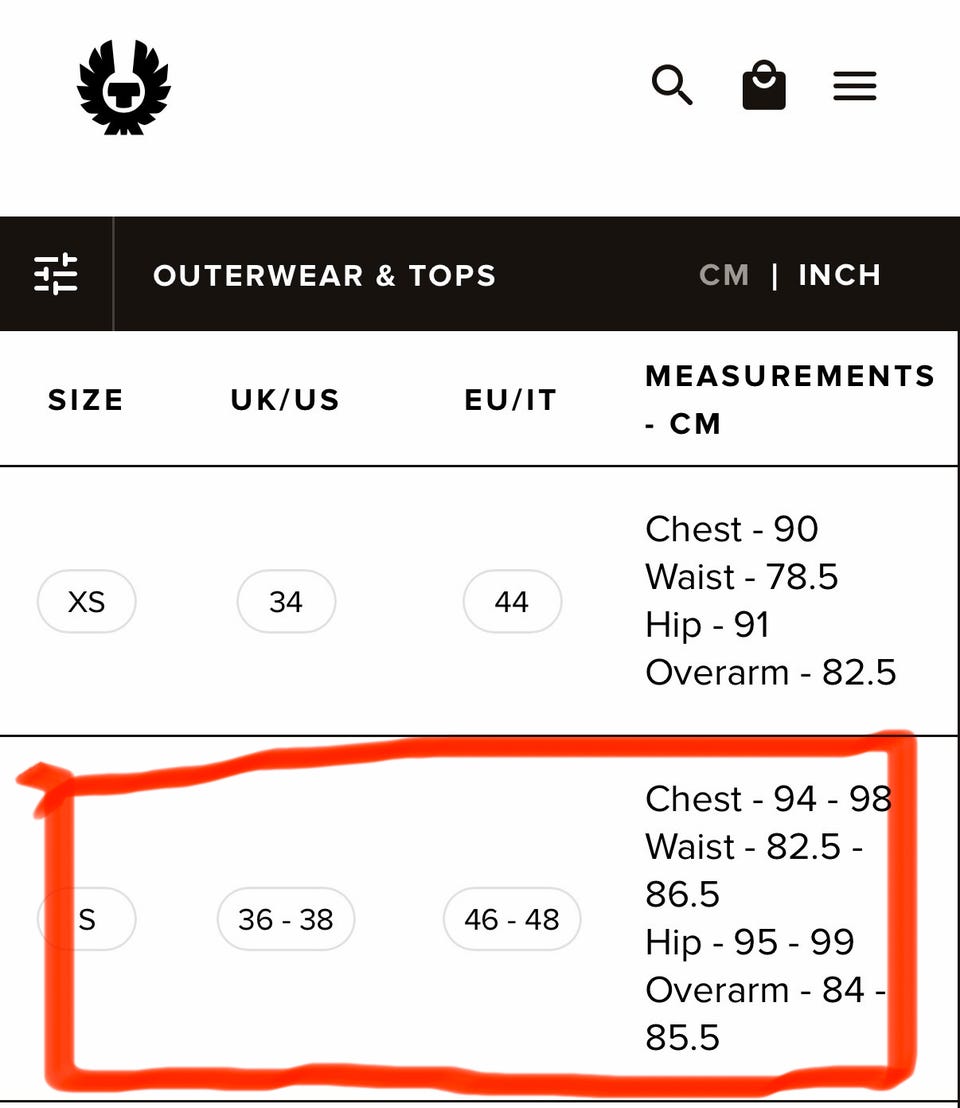Click the EU/IT column header
The width and height of the screenshot is (960, 1108).
point(511,400)
